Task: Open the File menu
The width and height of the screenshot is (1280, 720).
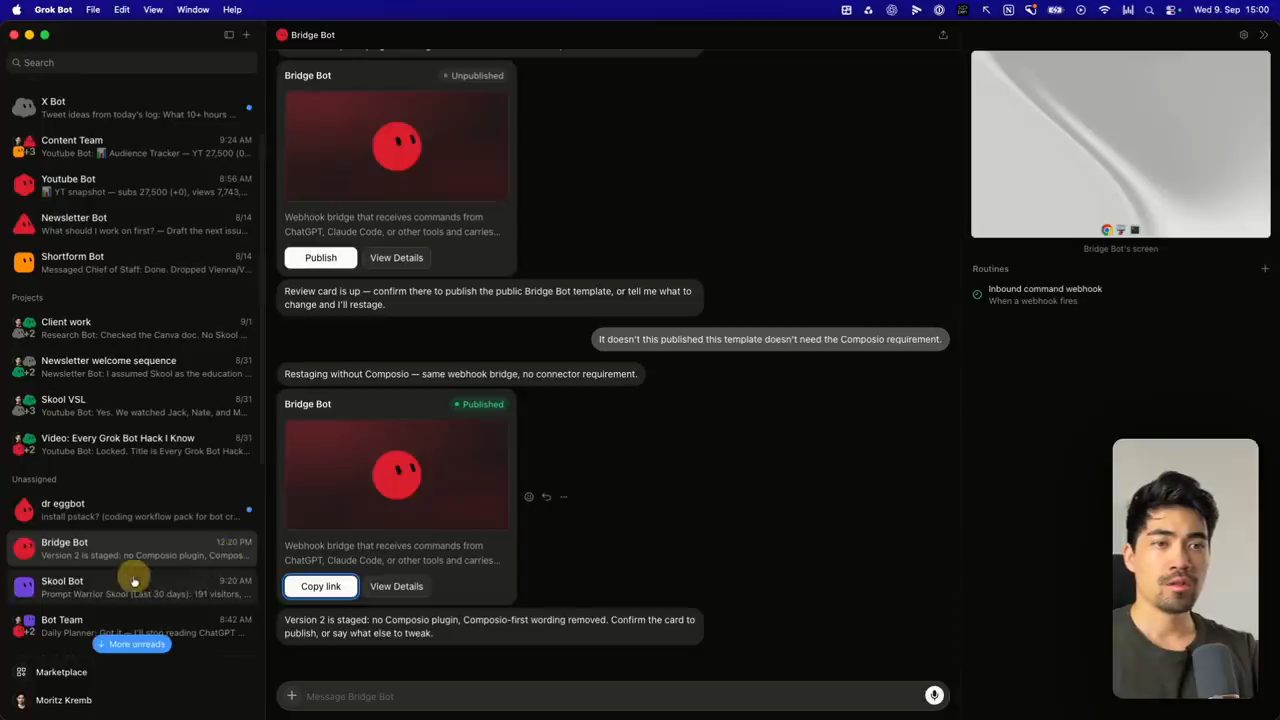Action: pyautogui.click(x=93, y=10)
